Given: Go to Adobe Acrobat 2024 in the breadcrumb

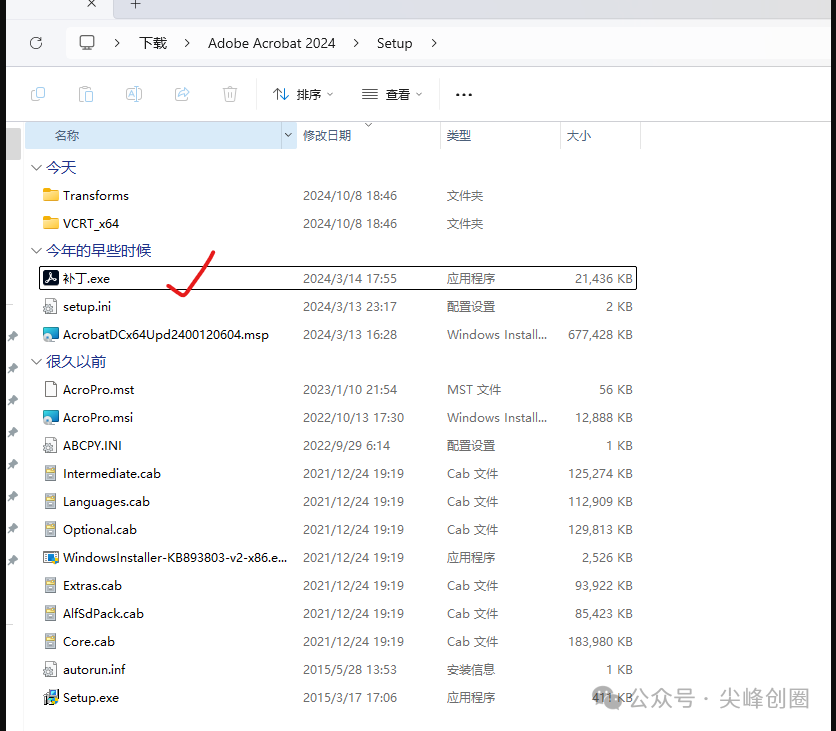Looking at the screenshot, I should [x=271, y=43].
